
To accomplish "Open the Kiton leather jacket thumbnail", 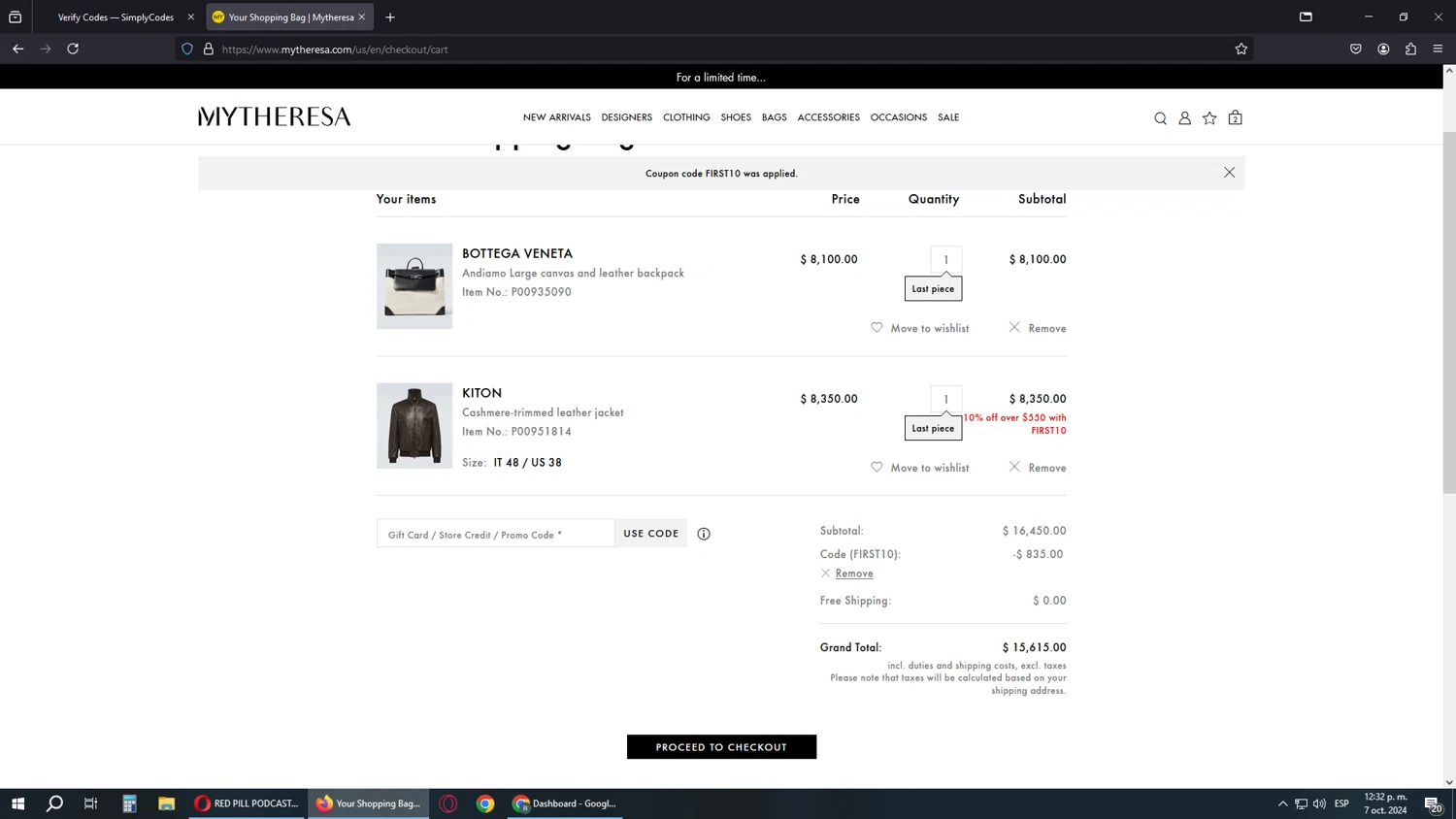I will point(414,426).
